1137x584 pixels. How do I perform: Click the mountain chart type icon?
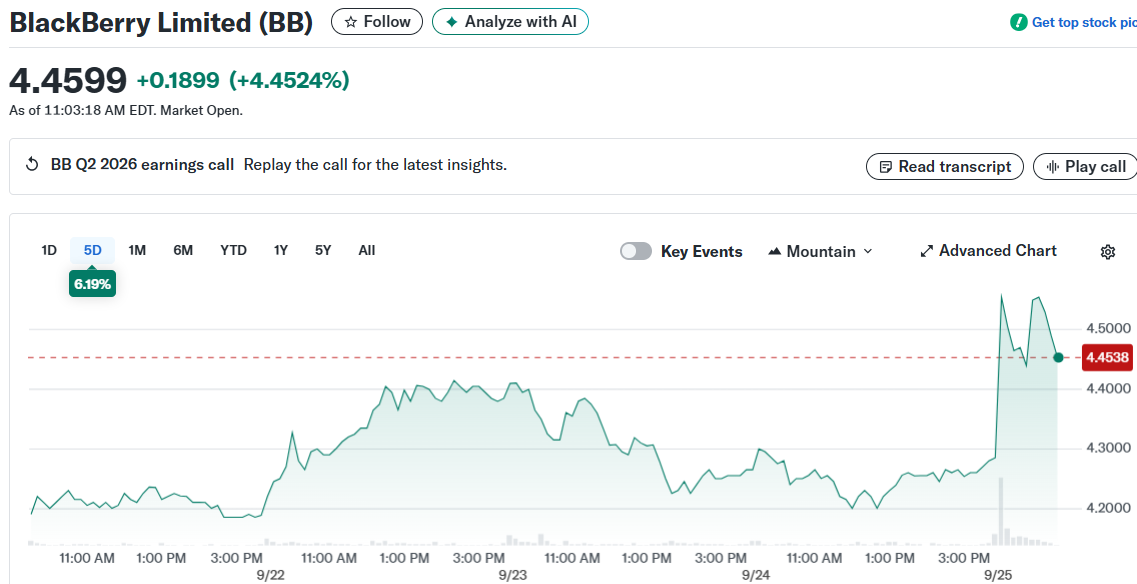[774, 252]
